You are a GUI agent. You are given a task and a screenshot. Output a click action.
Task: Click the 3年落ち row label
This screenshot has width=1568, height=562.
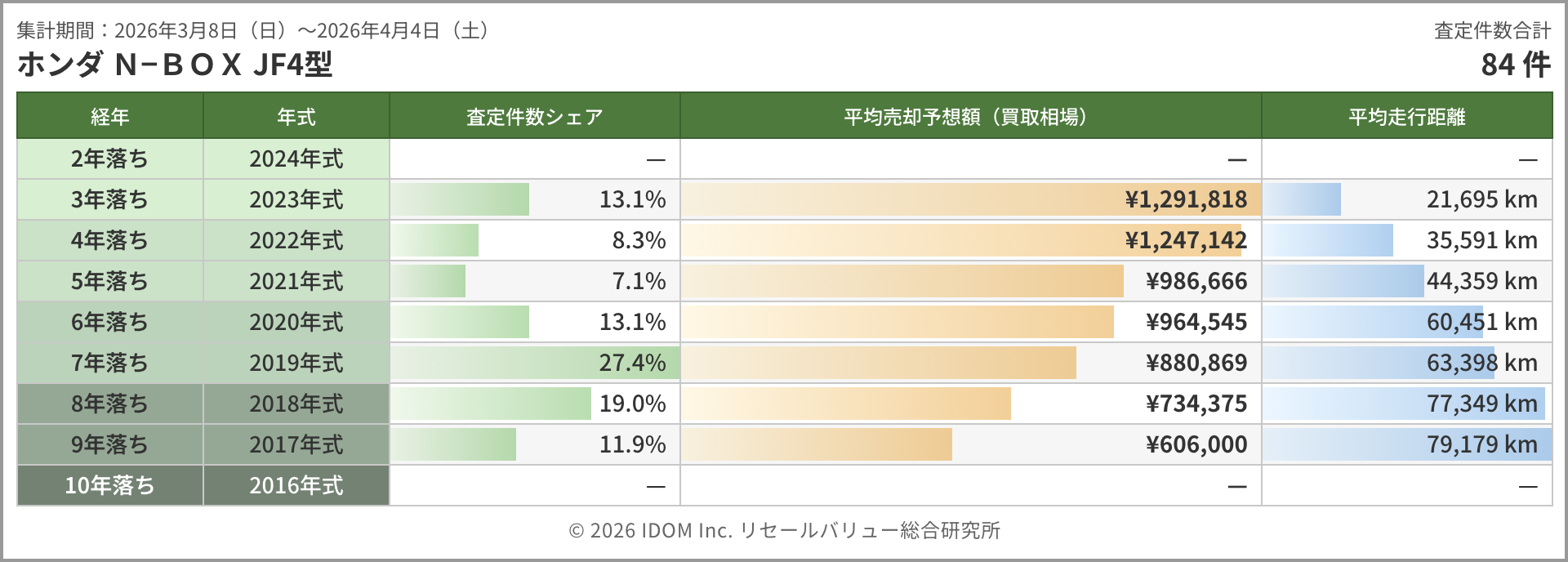tap(110, 199)
